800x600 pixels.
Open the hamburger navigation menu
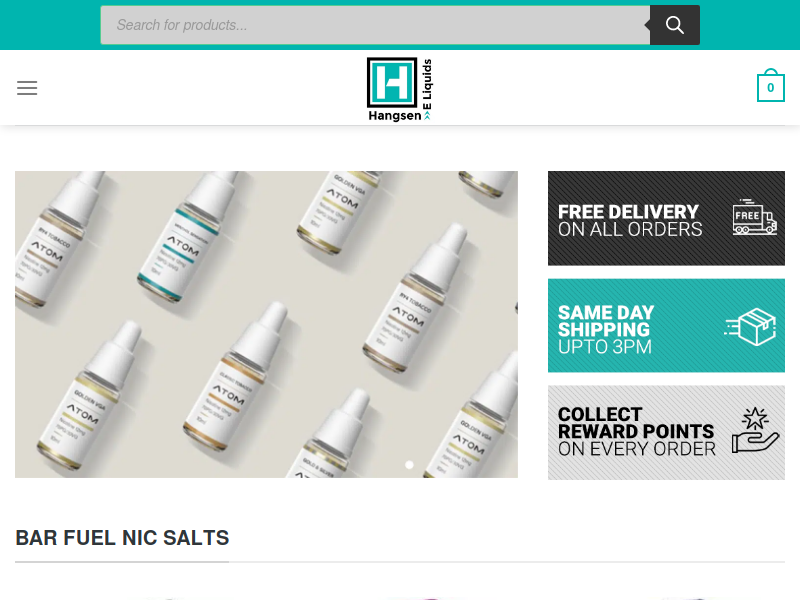27,88
